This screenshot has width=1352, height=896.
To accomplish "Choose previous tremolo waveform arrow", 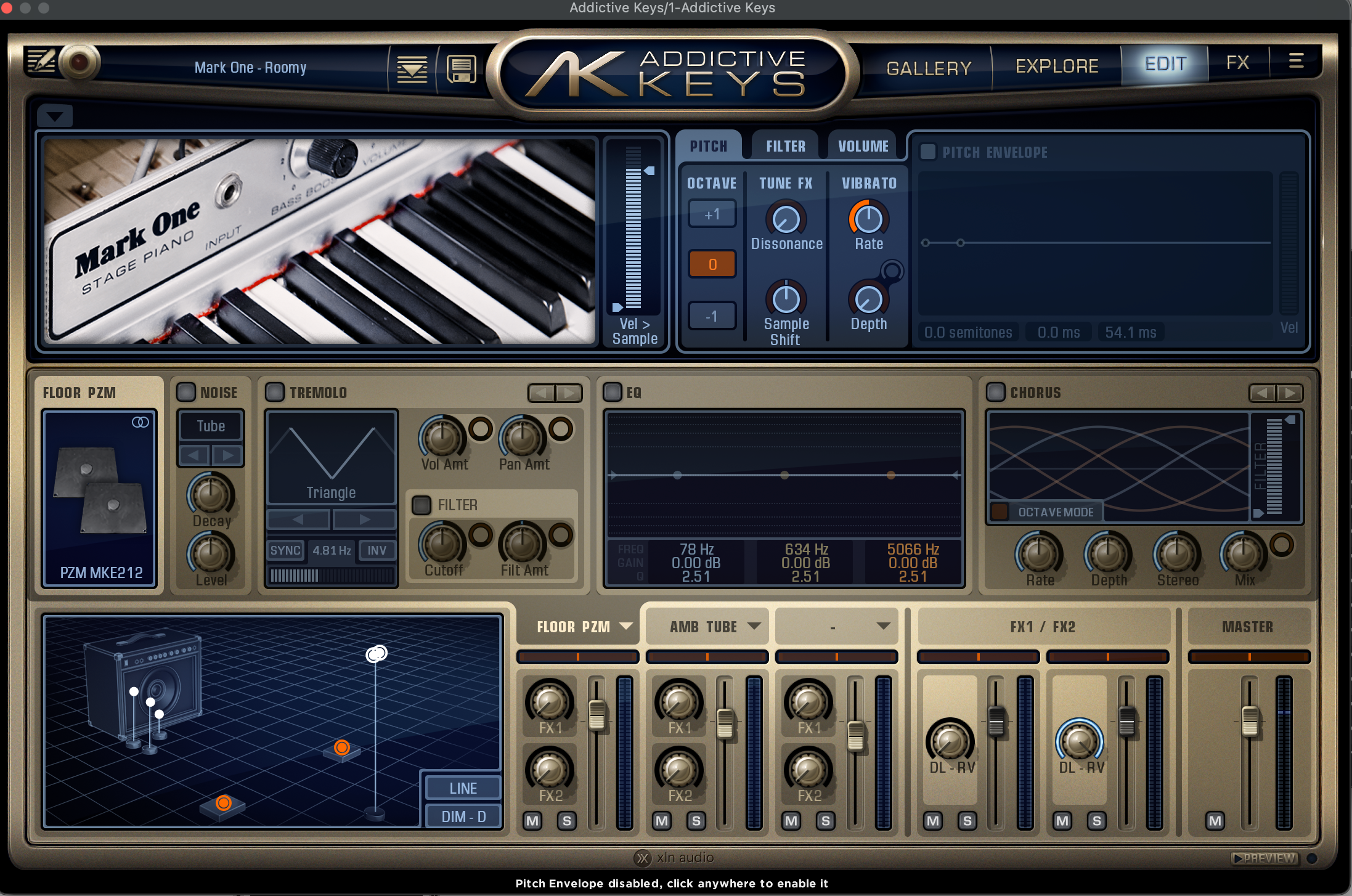I will (x=299, y=519).
